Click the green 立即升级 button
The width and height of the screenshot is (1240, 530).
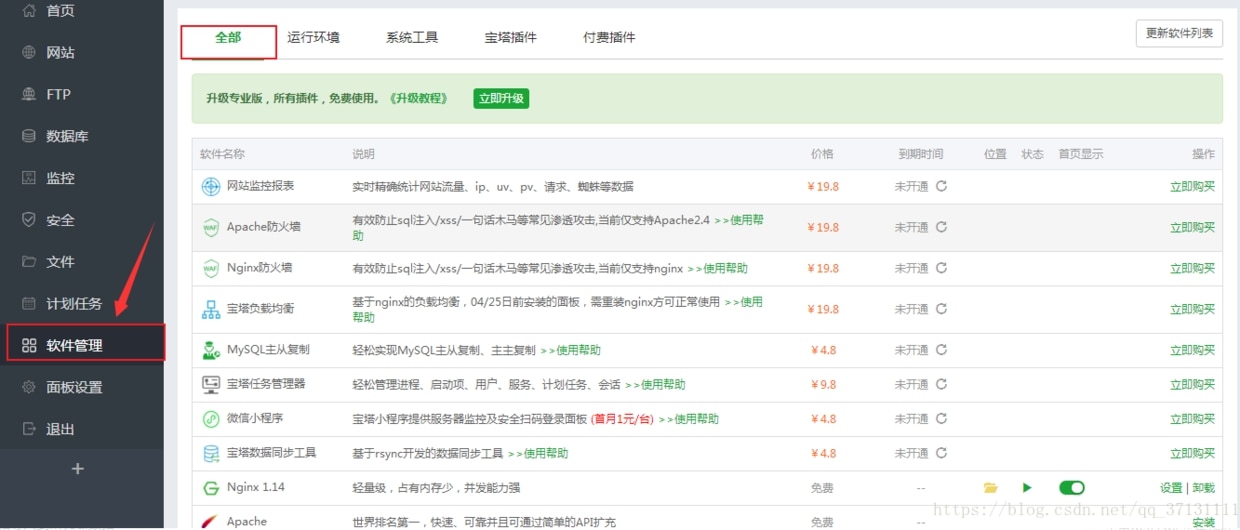click(501, 98)
